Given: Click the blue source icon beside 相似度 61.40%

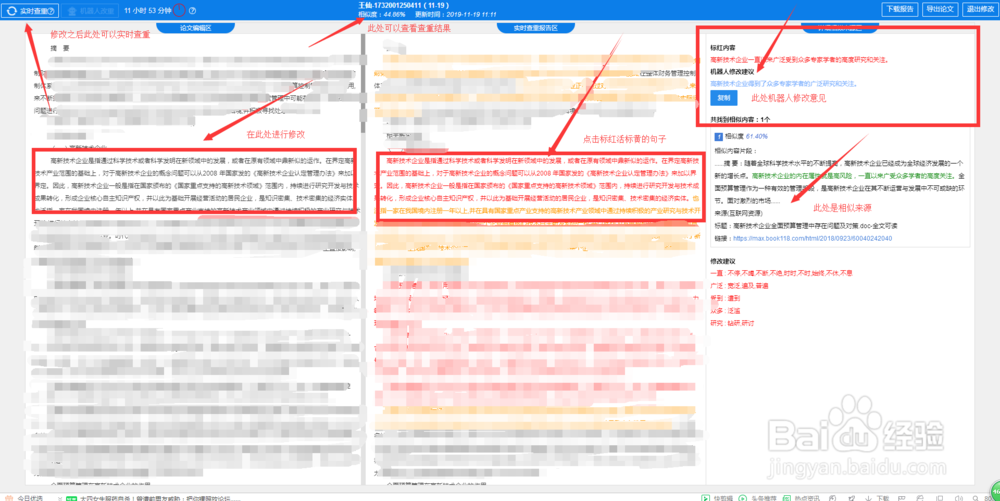Looking at the screenshot, I should click(717, 136).
